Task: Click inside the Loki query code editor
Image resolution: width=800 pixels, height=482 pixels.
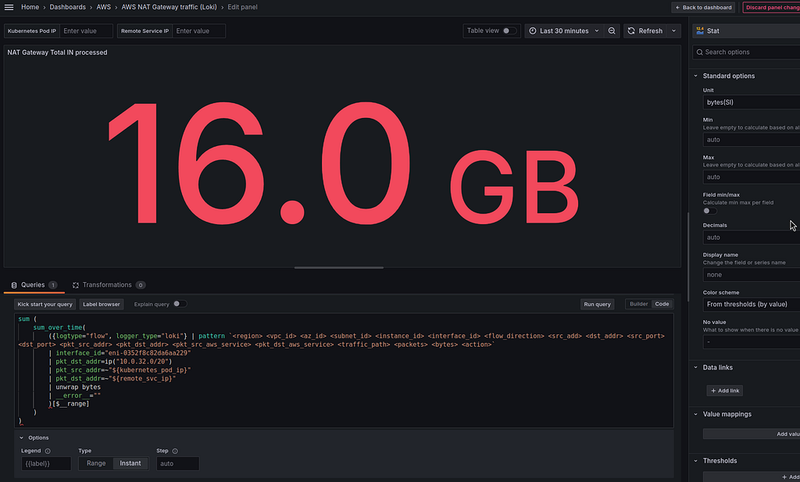Action: coord(343,370)
